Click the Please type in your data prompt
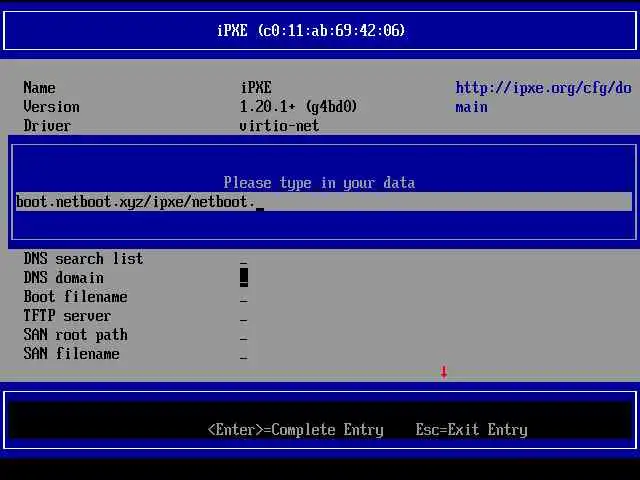 319,183
